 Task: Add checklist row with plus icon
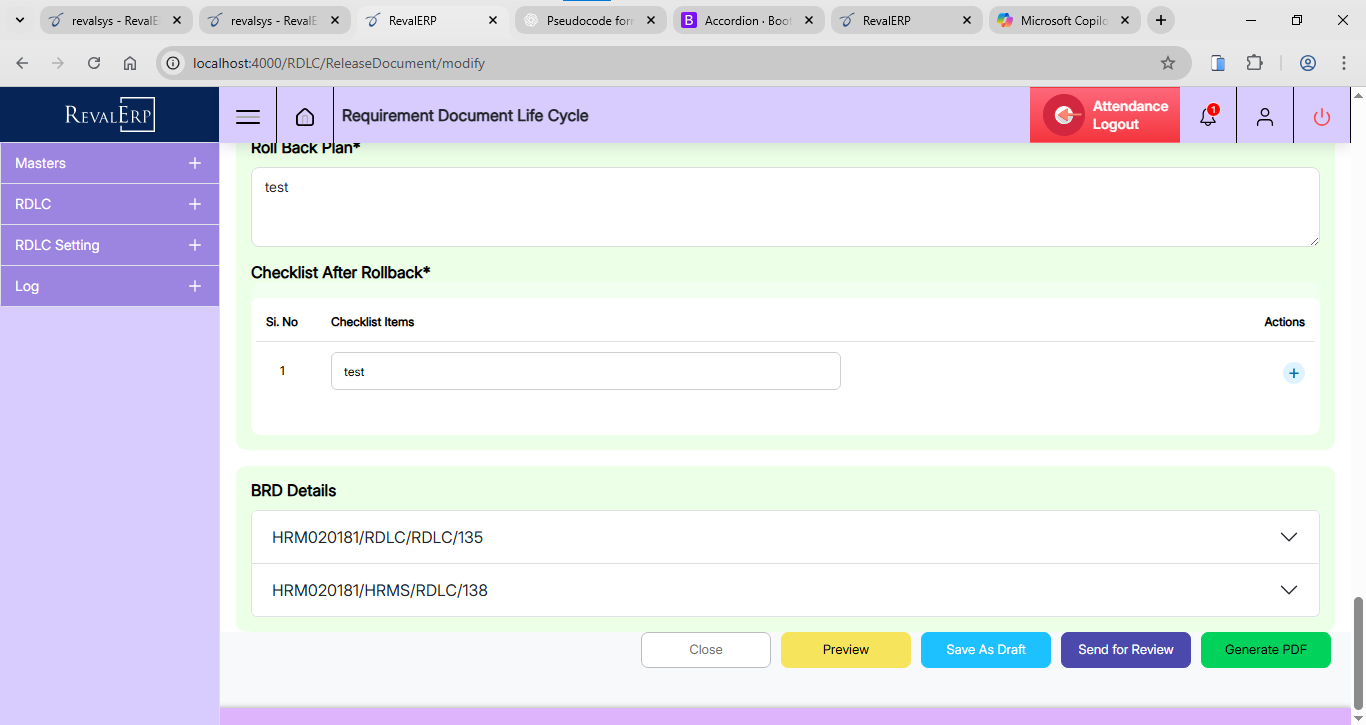(x=1294, y=373)
